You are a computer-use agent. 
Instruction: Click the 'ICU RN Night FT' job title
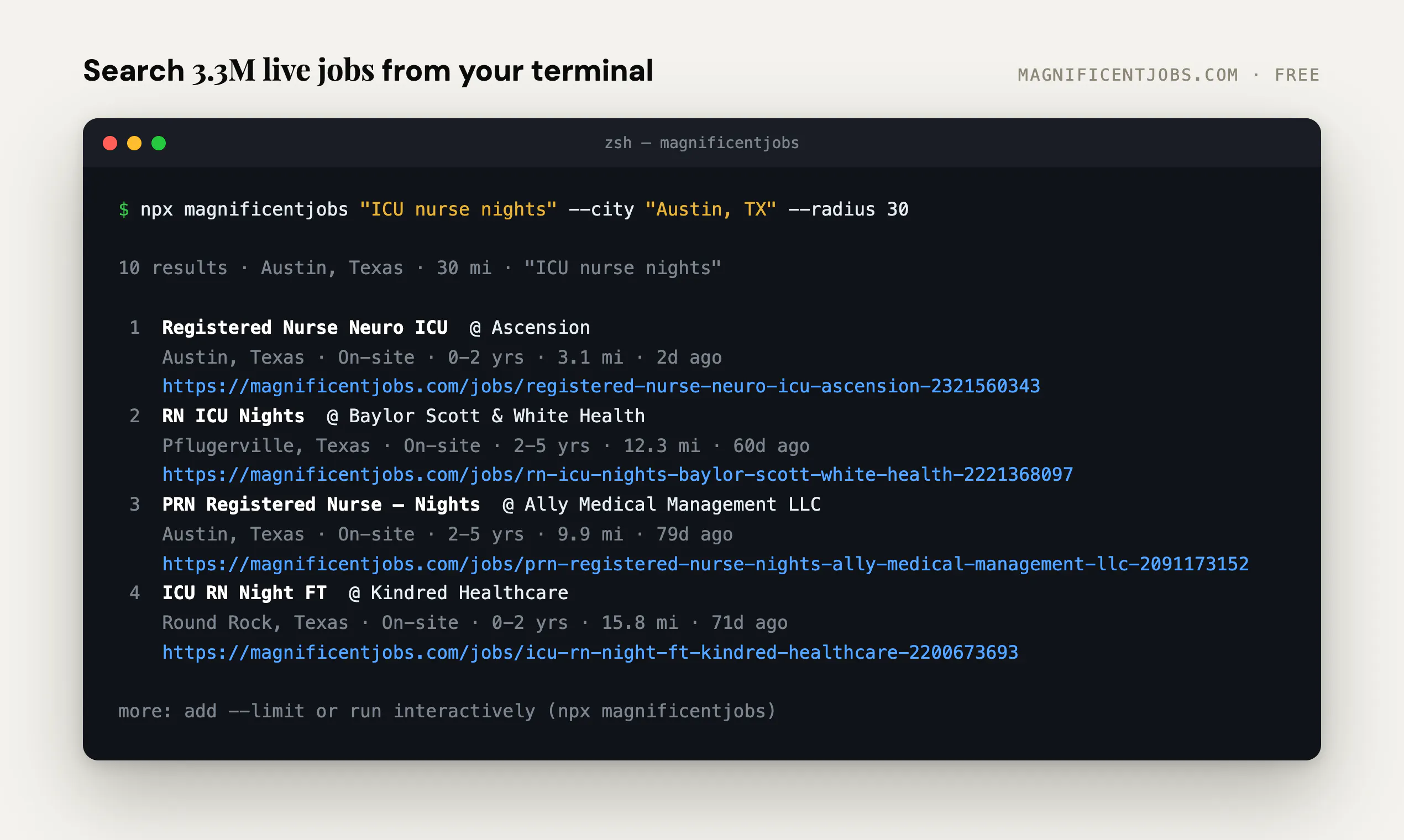point(244,592)
